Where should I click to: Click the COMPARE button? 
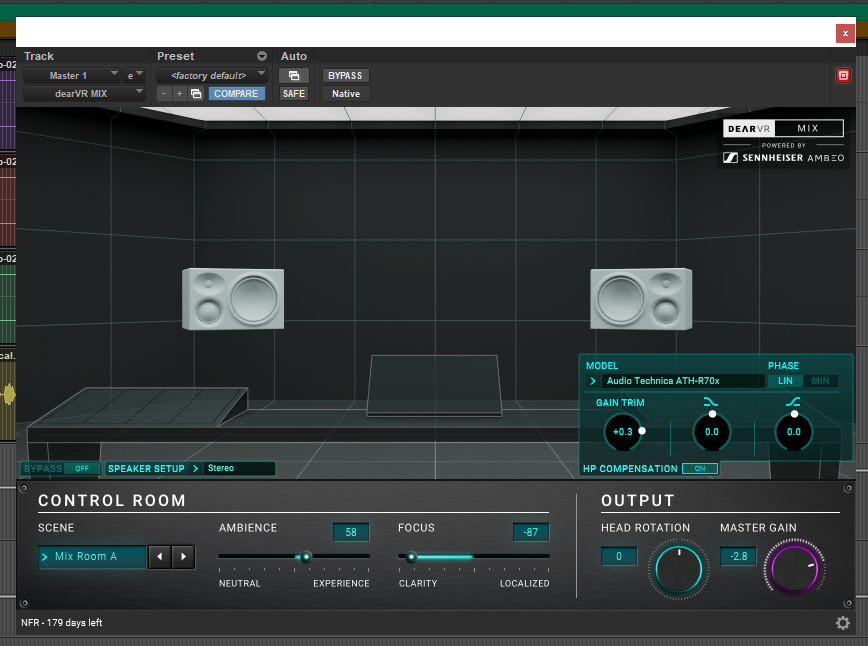[236, 94]
